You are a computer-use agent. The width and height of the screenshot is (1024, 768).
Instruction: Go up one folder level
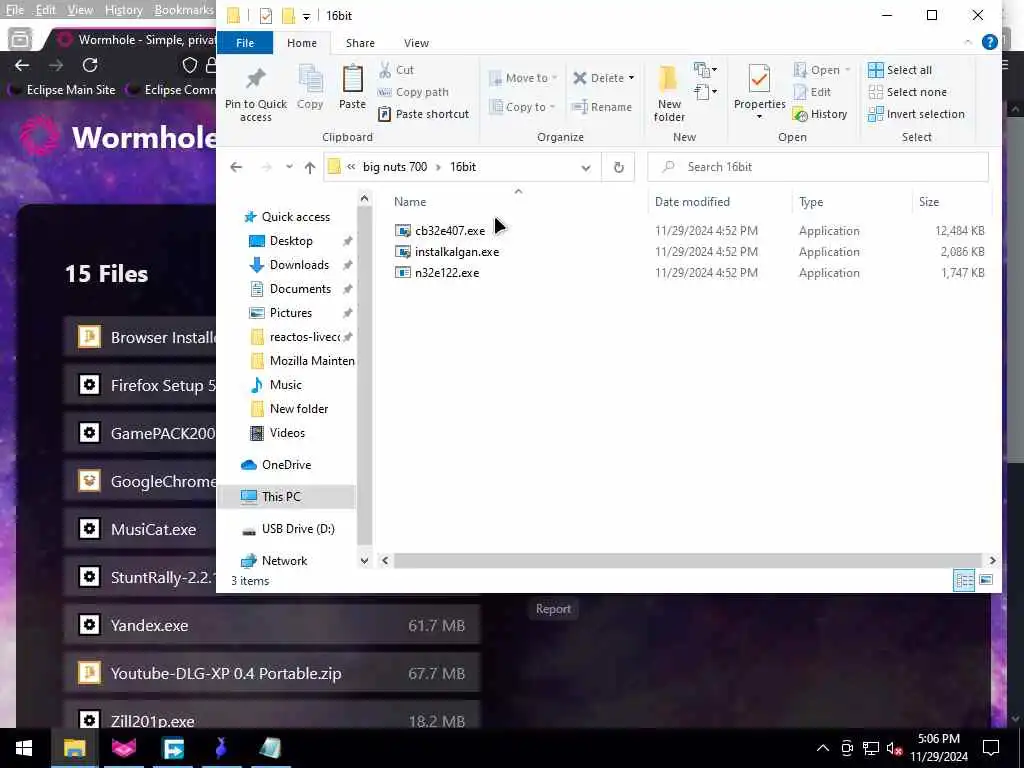click(x=310, y=167)
